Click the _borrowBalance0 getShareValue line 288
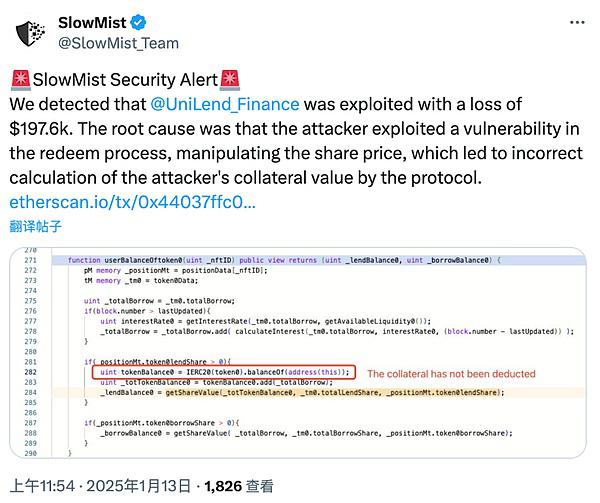The height and width of the screenshot is (503, 600). [x=306, y=433]
